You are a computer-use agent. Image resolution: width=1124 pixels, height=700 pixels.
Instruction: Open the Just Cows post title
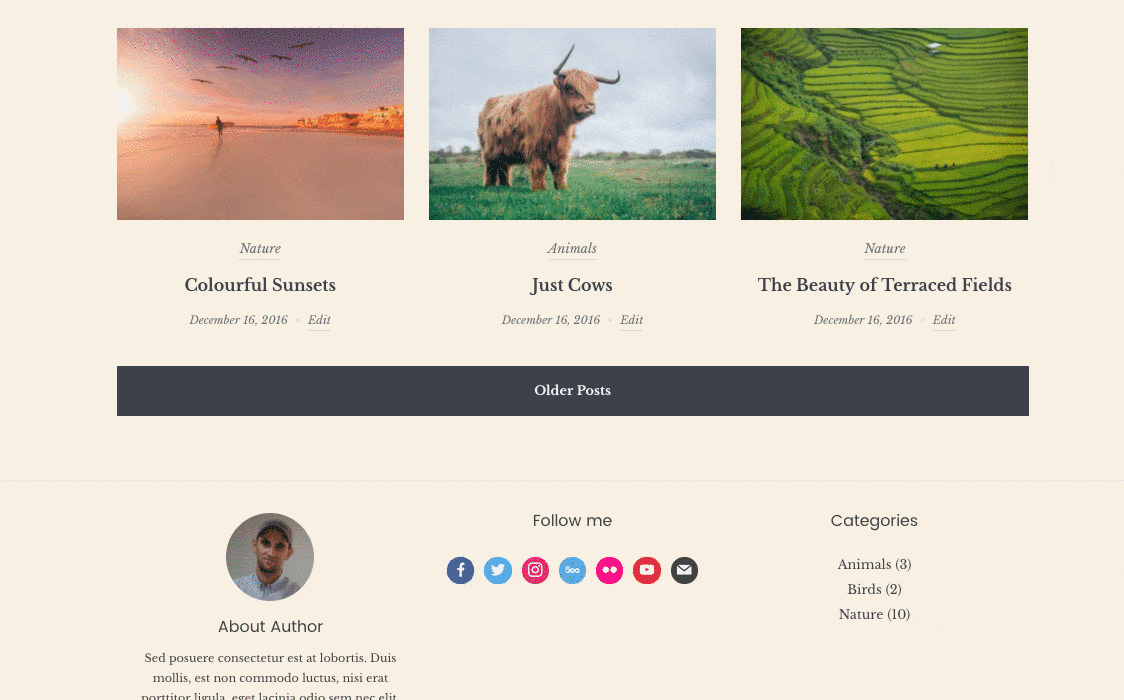[572, 285]
